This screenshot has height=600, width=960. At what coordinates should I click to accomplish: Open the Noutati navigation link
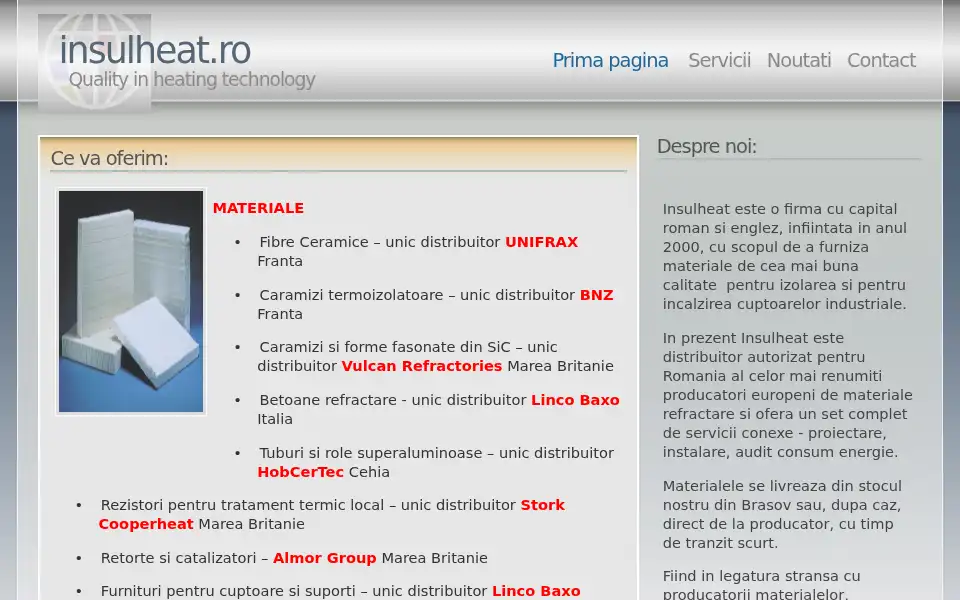pos(799,60)
